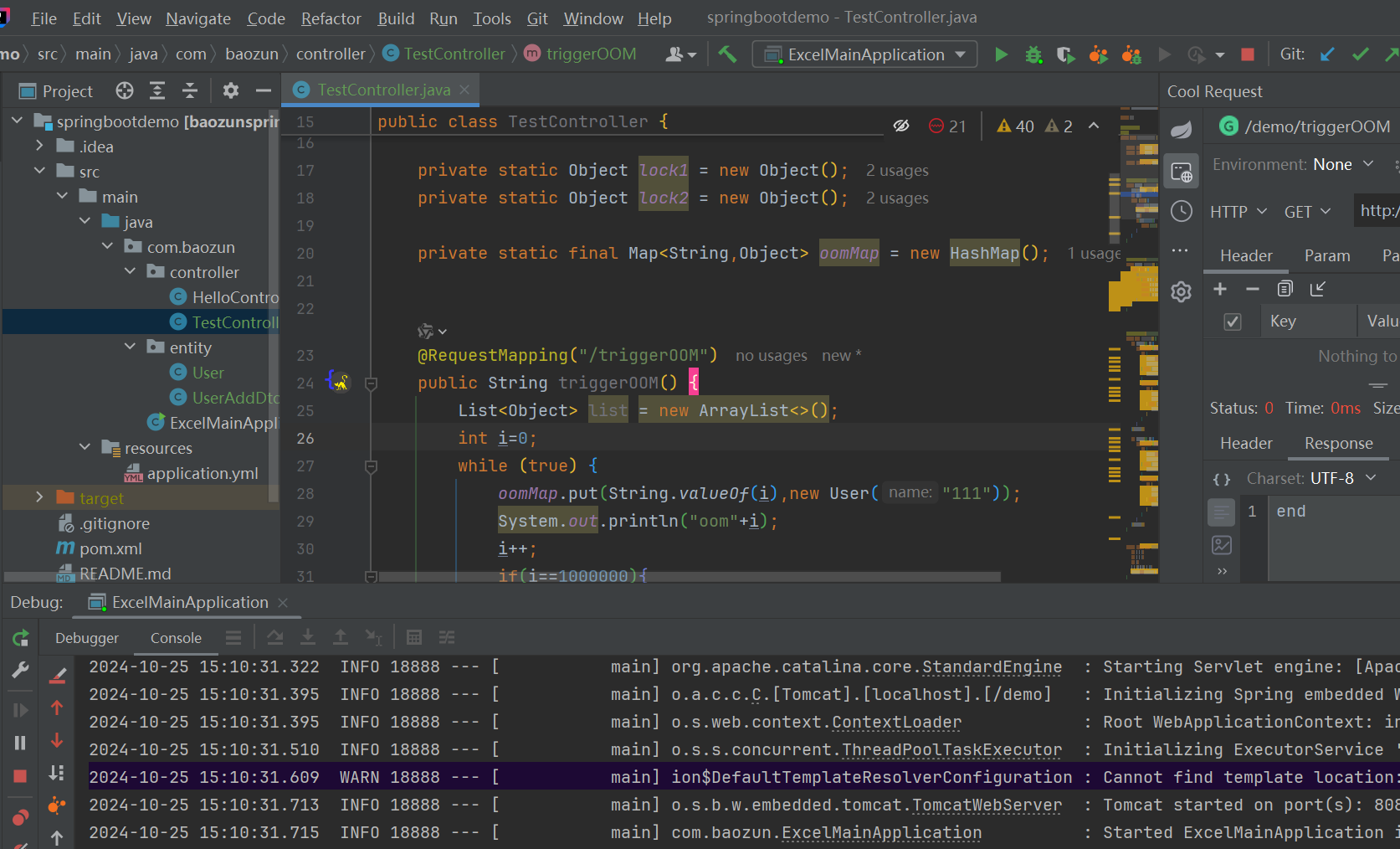Open the Project view dropdown label
Viewport: 1400px width, 849px height.
(67, 90)
